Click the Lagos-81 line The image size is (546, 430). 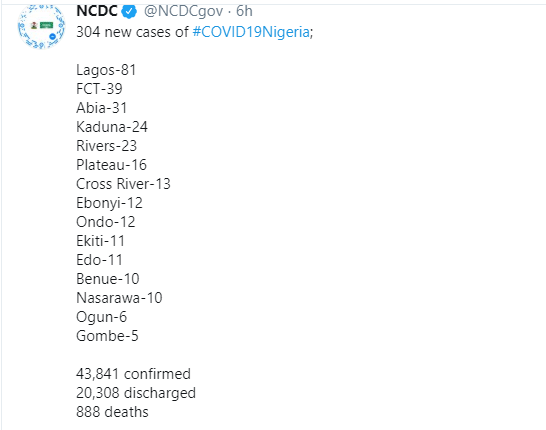pyautogui.click(x=106, y=70)
